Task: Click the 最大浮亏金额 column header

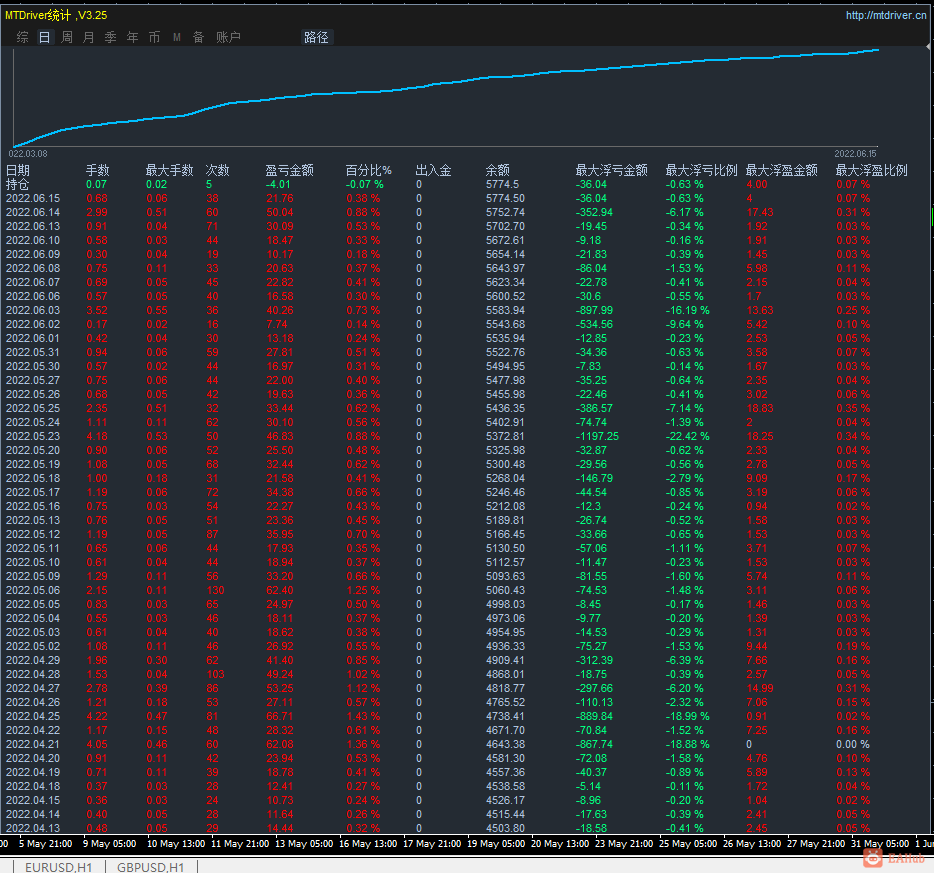Action: point(612,170)
